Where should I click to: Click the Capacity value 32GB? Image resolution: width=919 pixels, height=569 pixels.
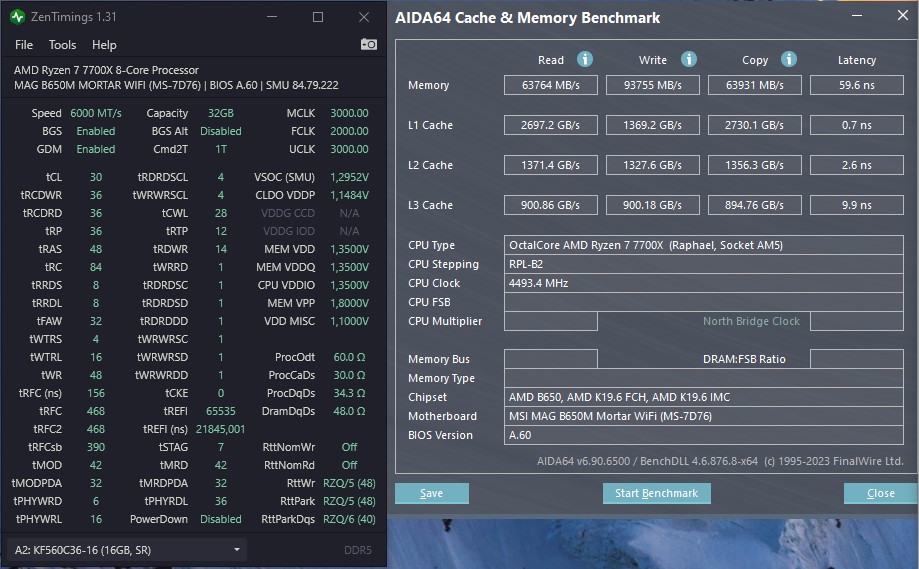click(x=220, y=113)
